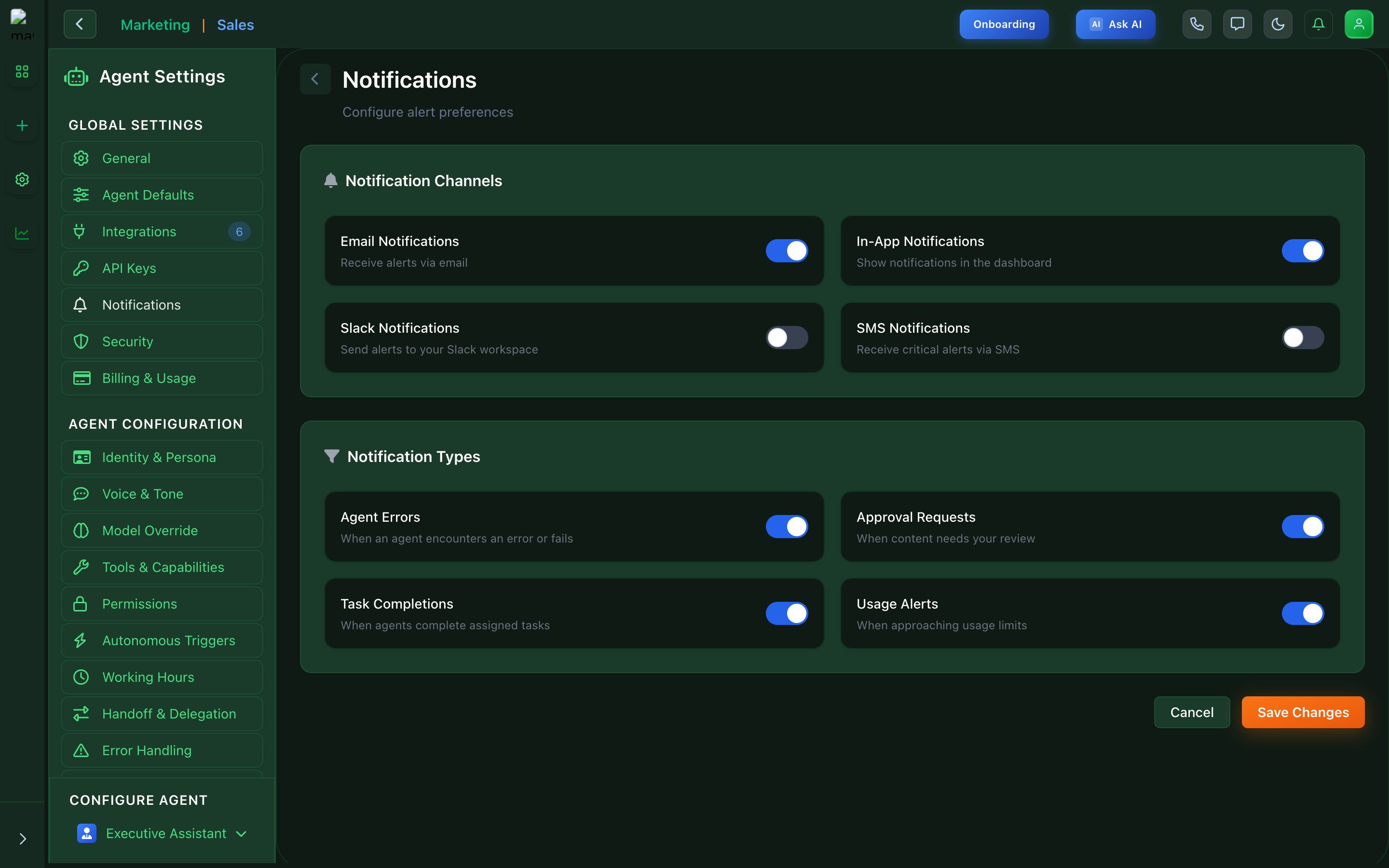Click the Agent Defaults sliders icon

click(81, 195)
